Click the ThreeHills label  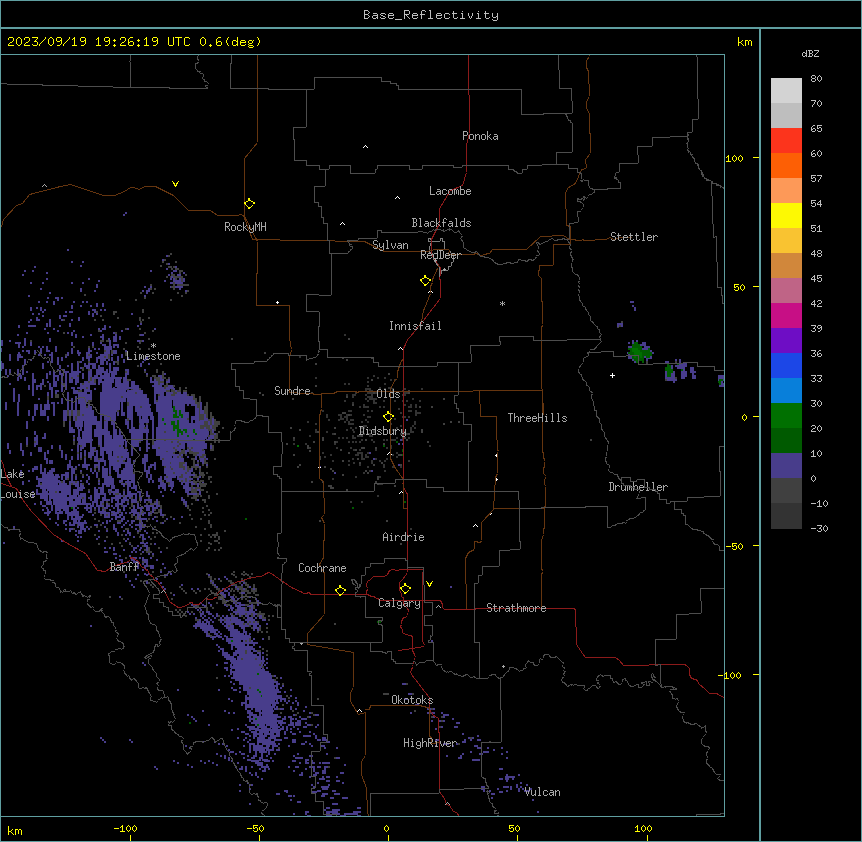pyautogui.click(x=537, y=418)
